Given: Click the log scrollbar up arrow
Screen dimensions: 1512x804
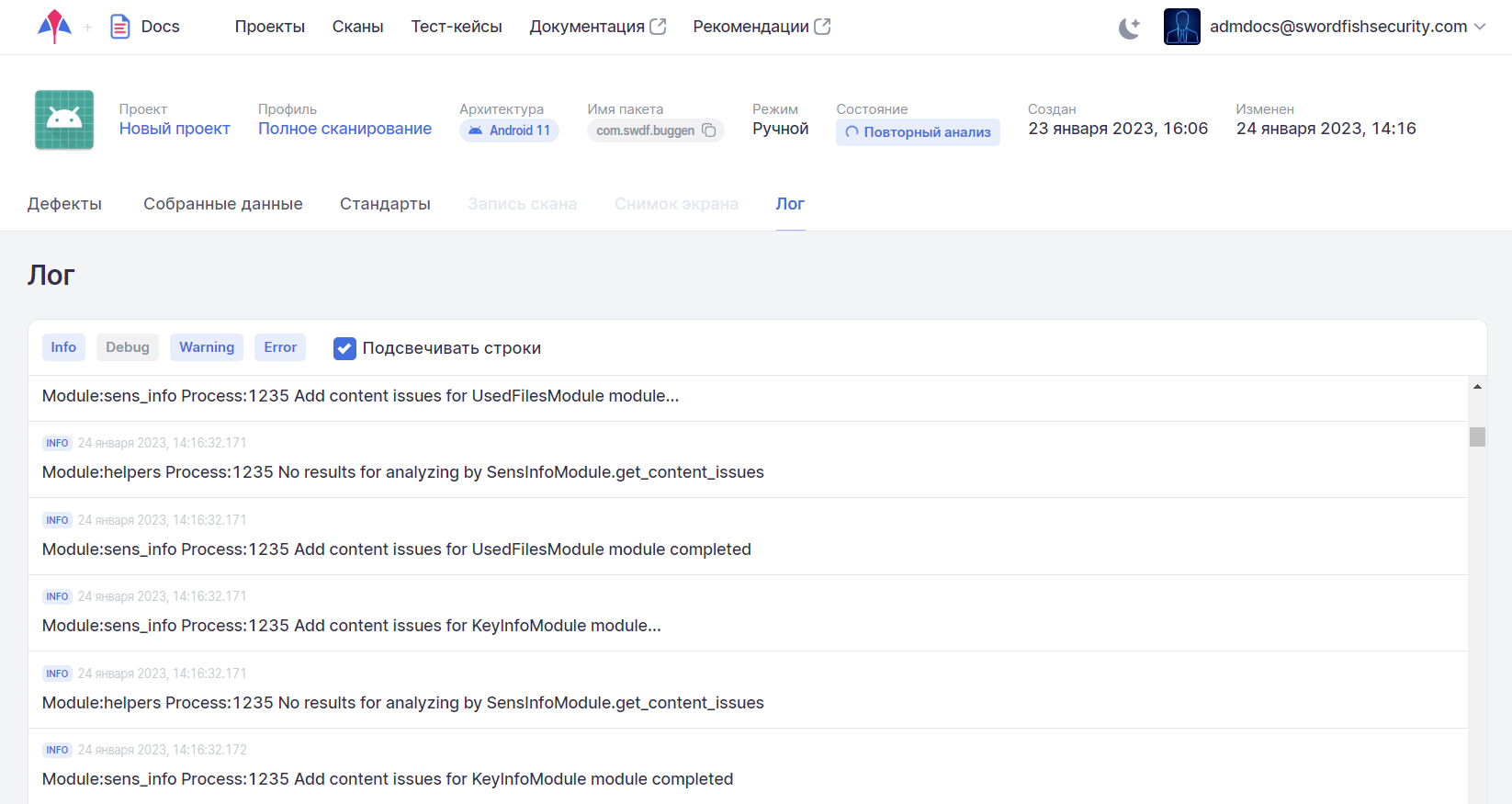Looking at the screenshot, I should click(1477, 387).
